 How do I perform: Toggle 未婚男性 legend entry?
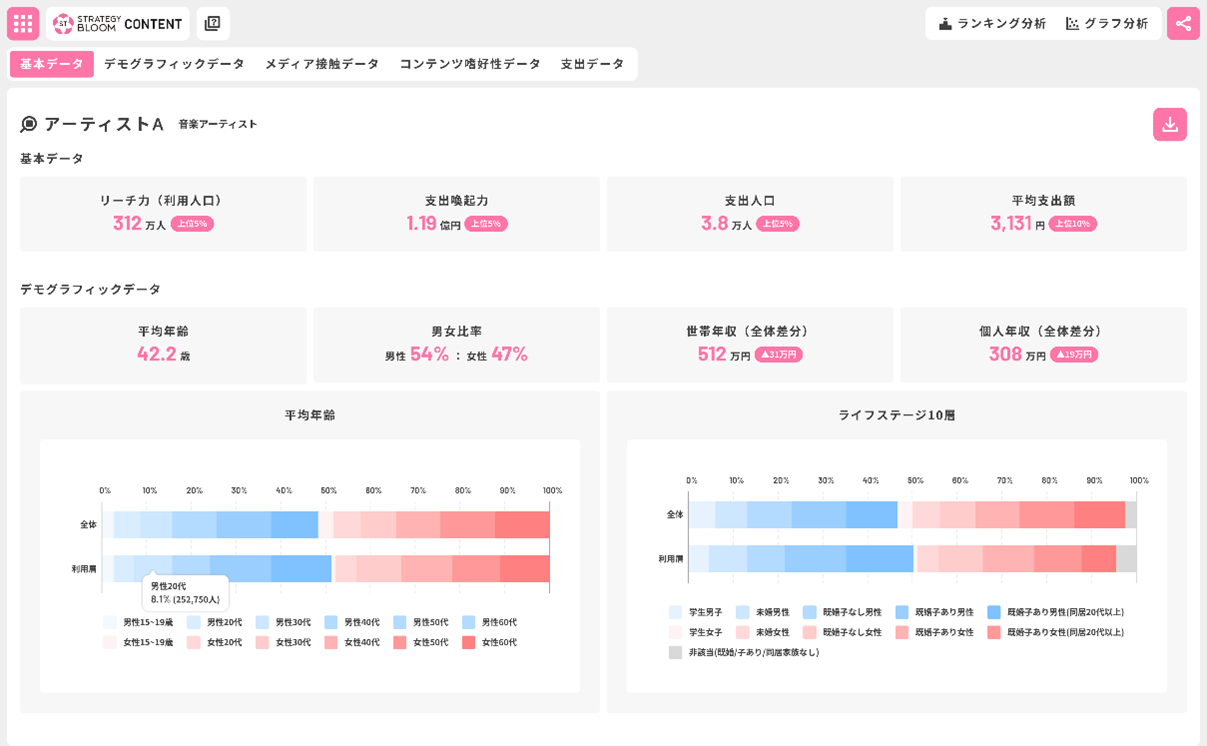click(763, 612)
